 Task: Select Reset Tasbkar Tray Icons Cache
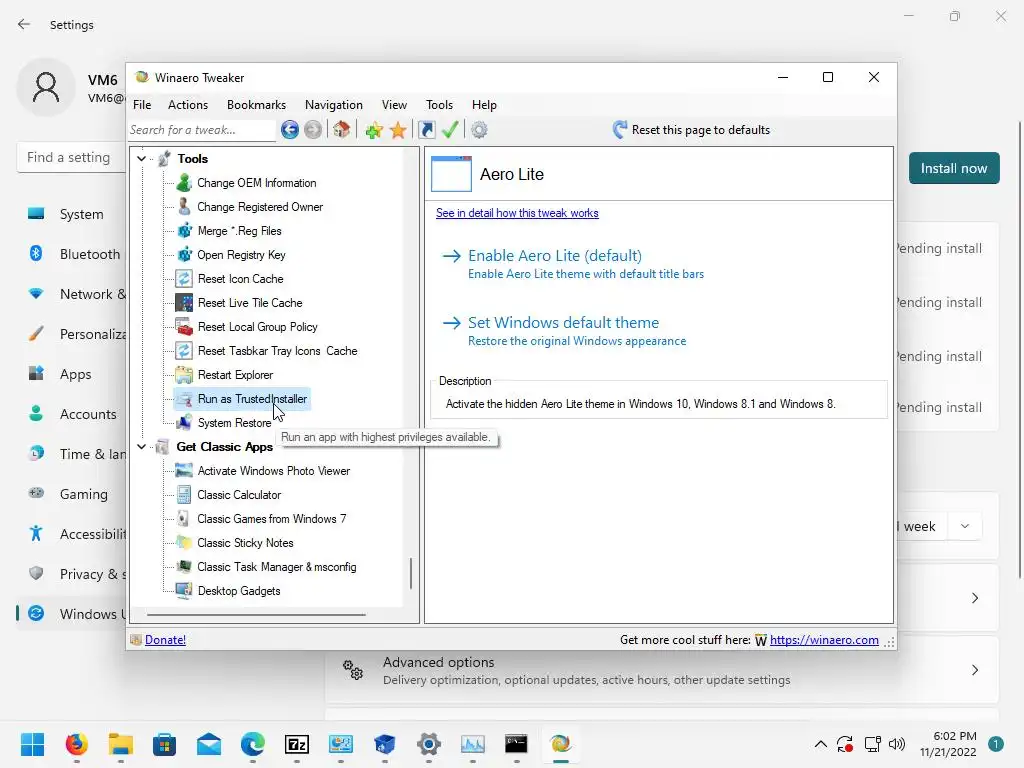coord(277,351)
